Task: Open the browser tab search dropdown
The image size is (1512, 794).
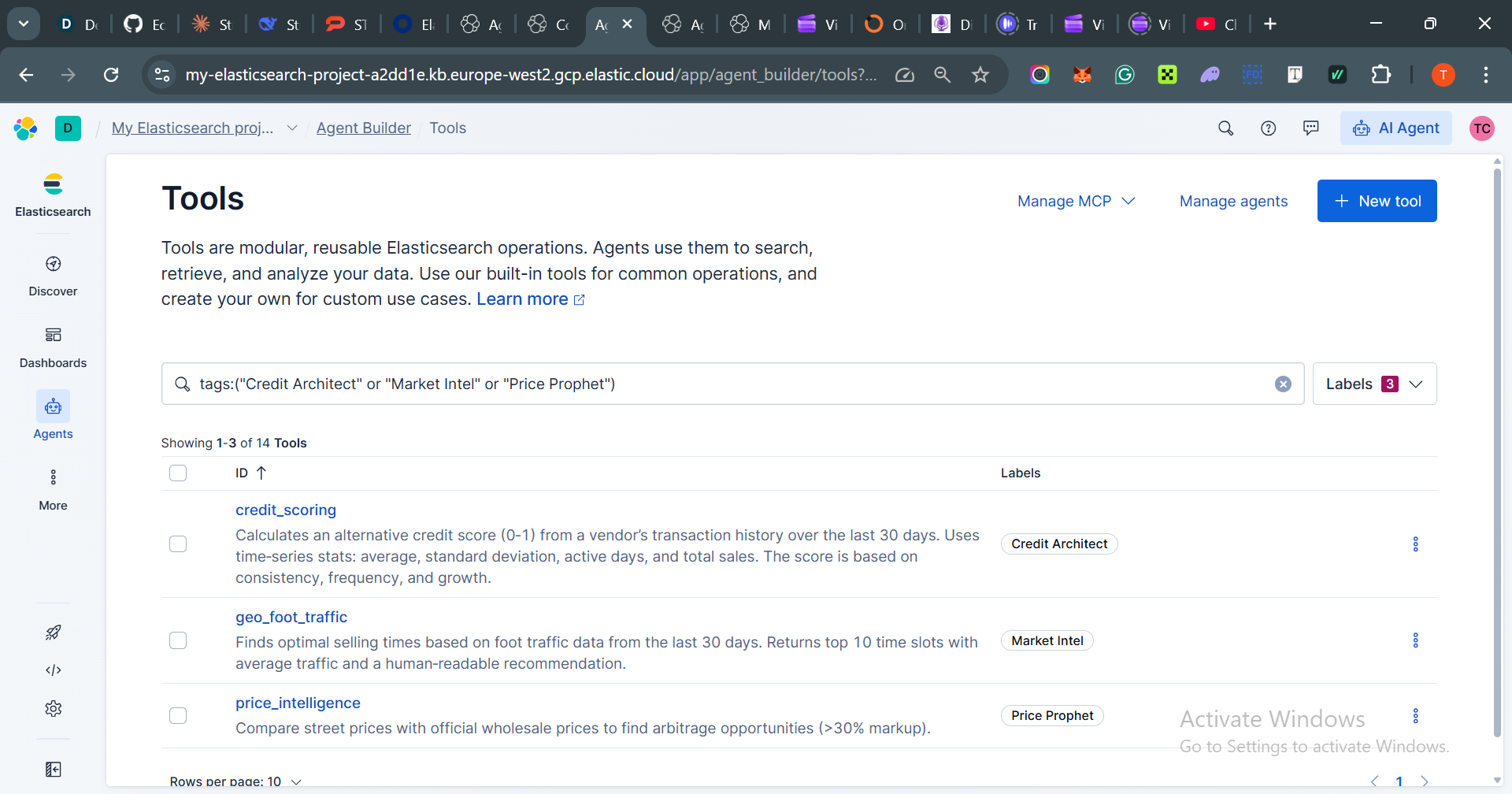Action: click(x=24, y=24)
